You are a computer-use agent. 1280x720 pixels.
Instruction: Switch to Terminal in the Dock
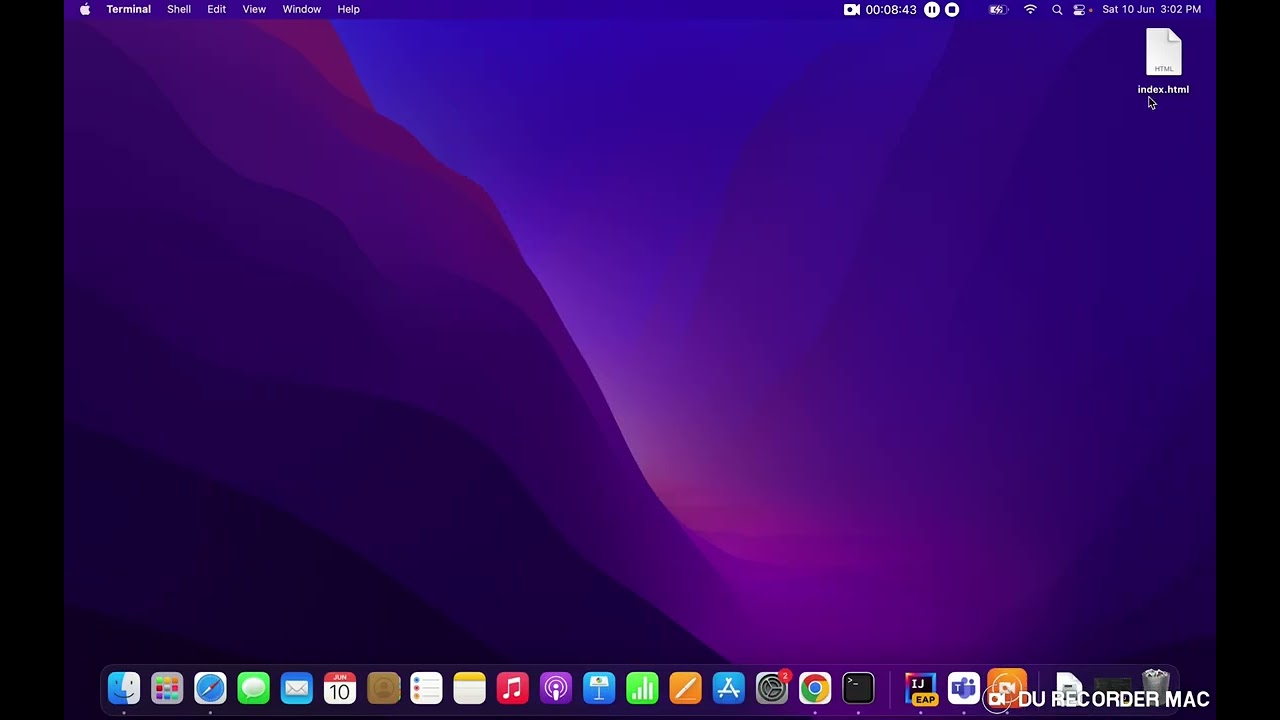tap(858, 688)
